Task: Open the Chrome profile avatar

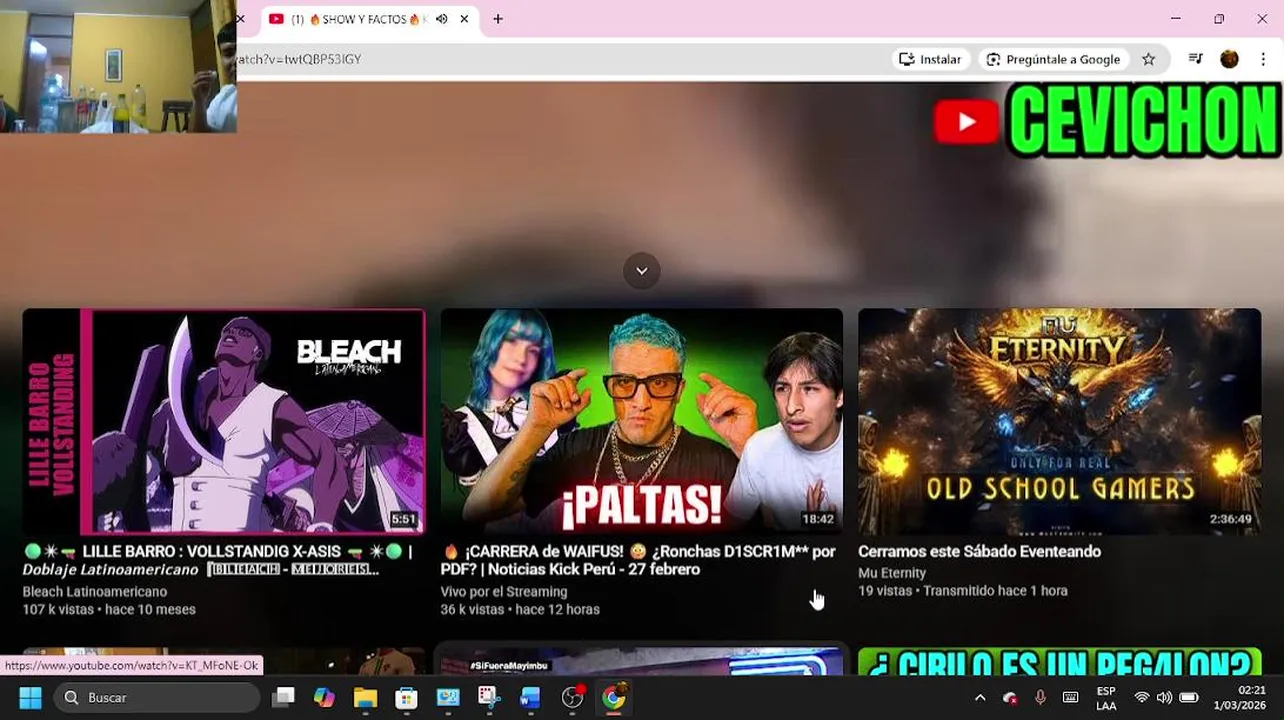Action: tap(1229, 59)
